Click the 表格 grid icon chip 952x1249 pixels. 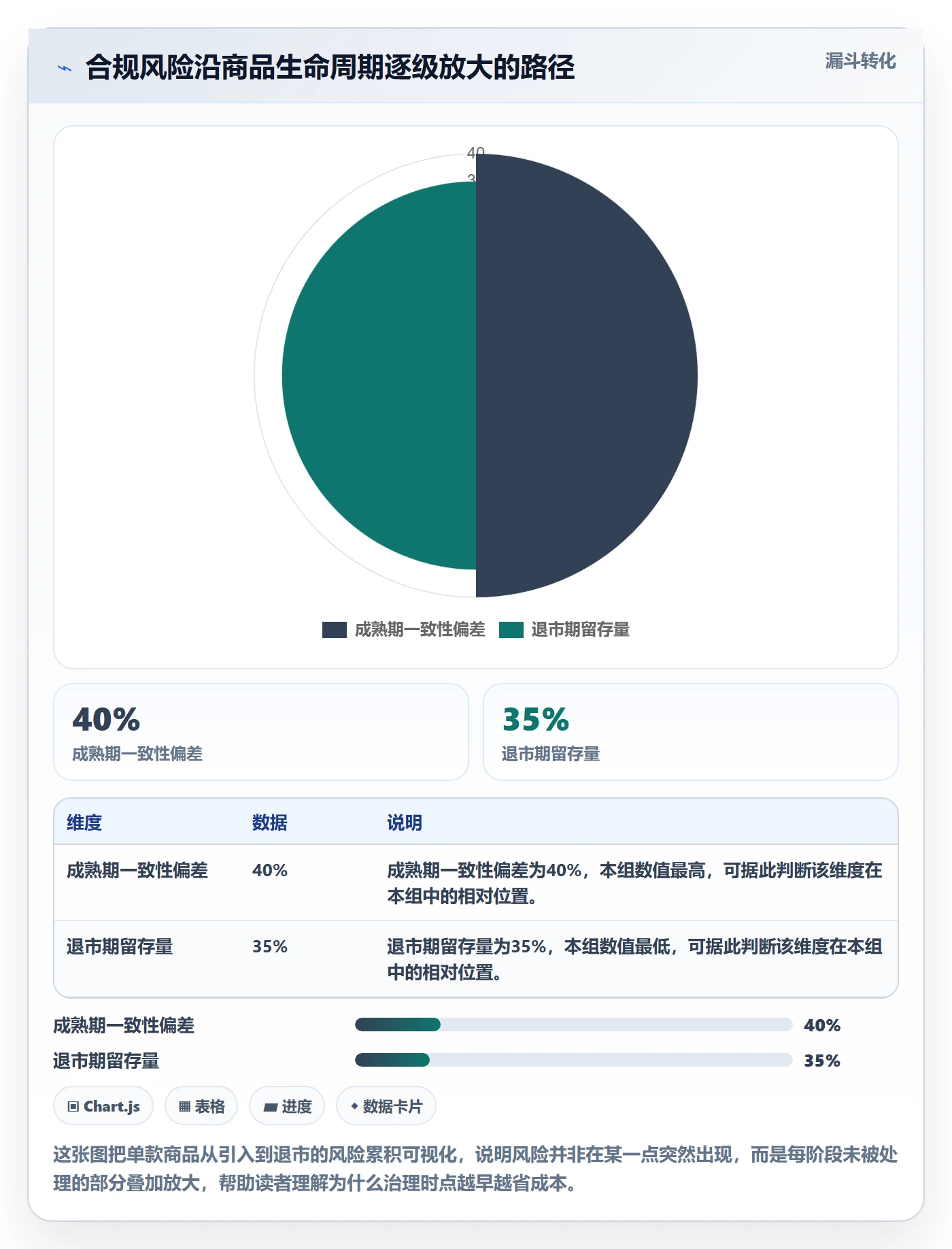point(201,1106)
